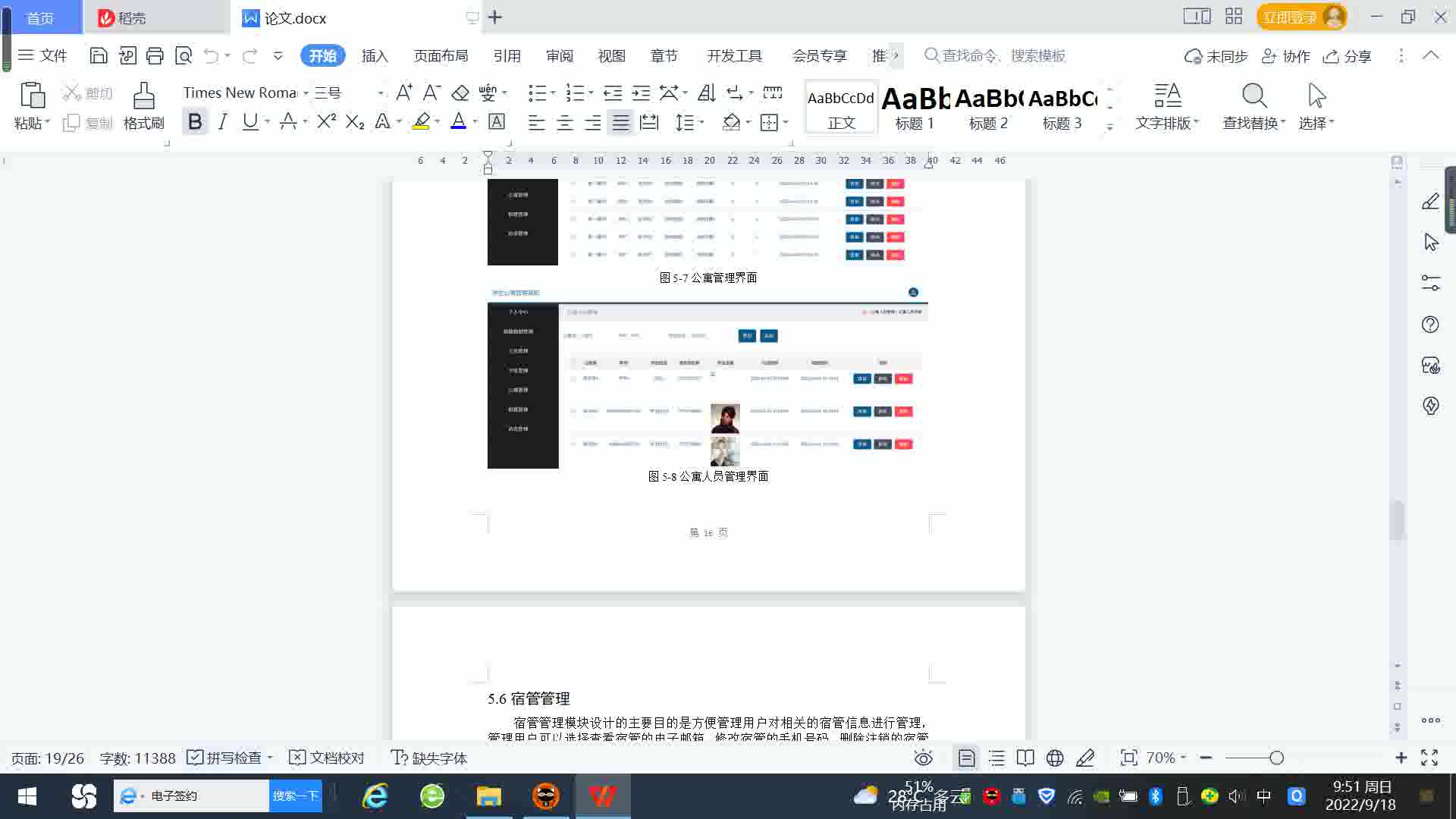The width and height of the screenshot is (1456, 819).
Task: Toggle spell check (拼写检查) in status bar
Action: [227, 758]
